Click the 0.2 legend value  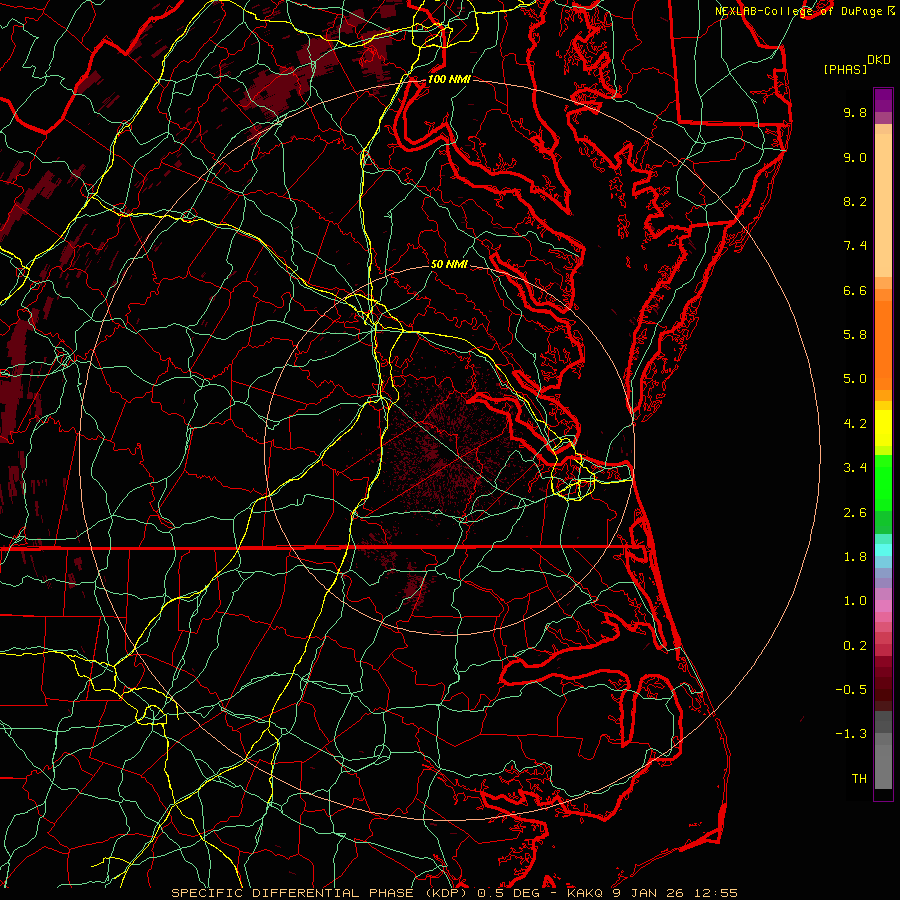[855, 646]
